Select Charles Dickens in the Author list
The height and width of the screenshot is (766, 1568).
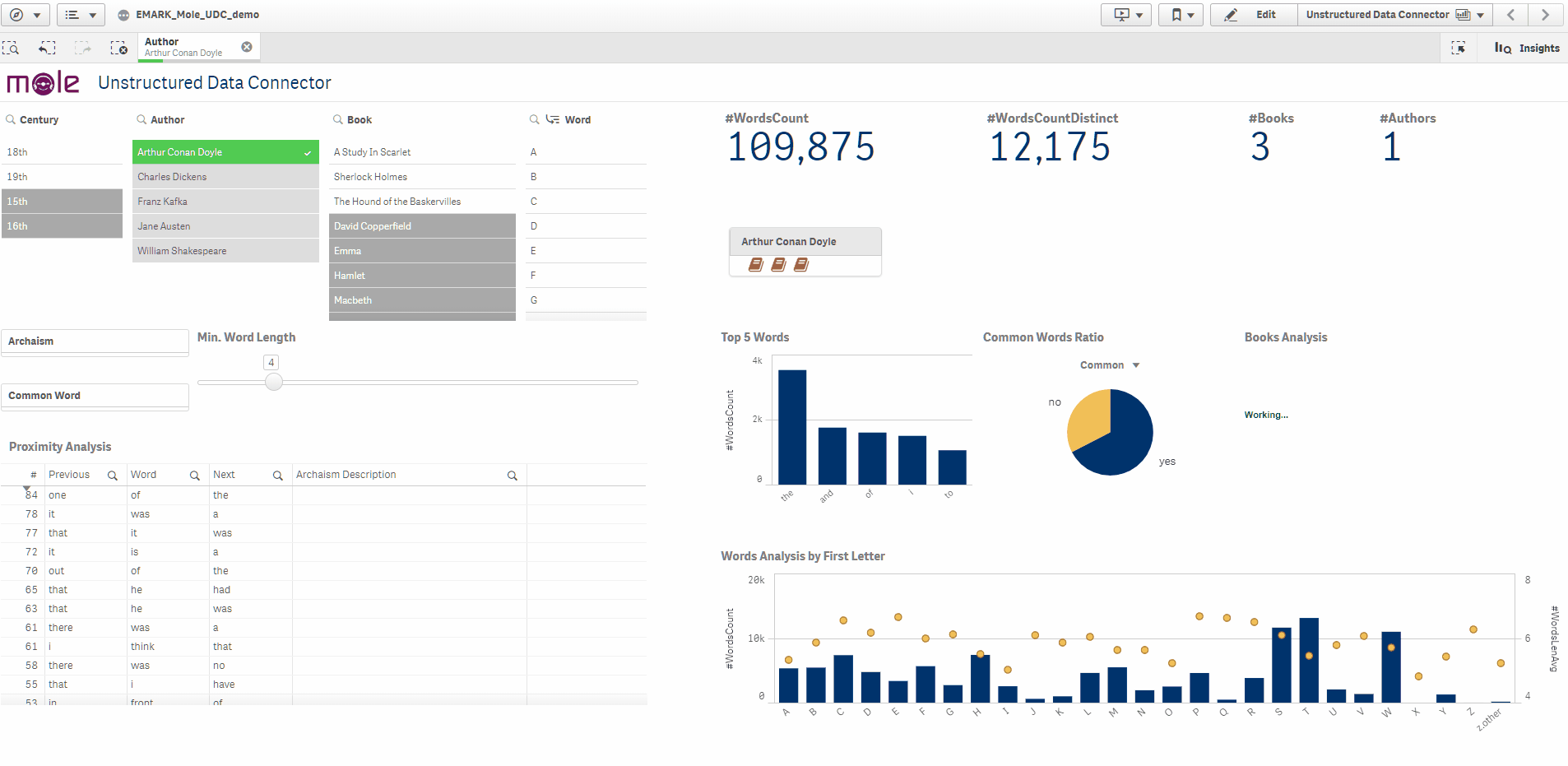[x=225, y=177]
